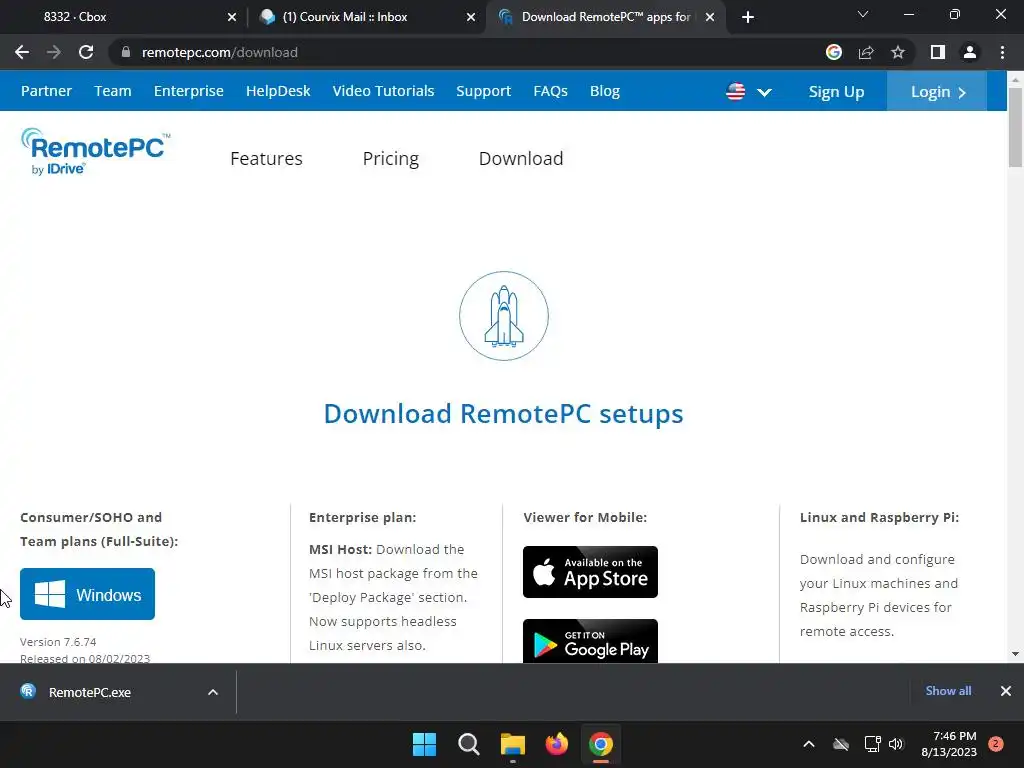1024x768 pixels.
Task: Click the US flag language icon
Action: pos(735,91)
